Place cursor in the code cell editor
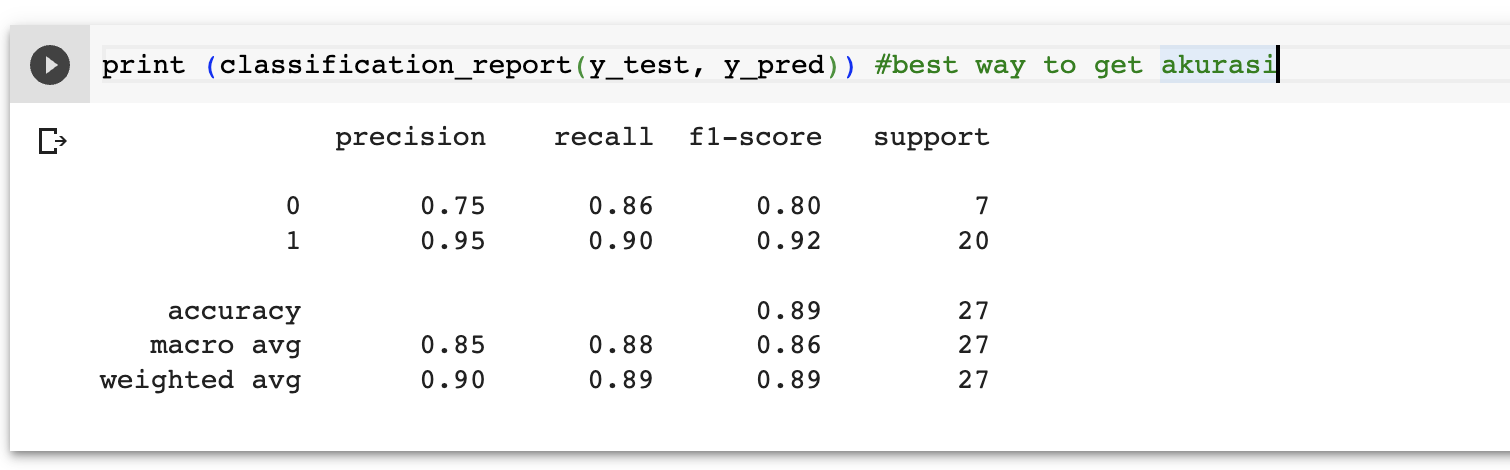This screenshot has height=470, width=1510. point(800,66)
